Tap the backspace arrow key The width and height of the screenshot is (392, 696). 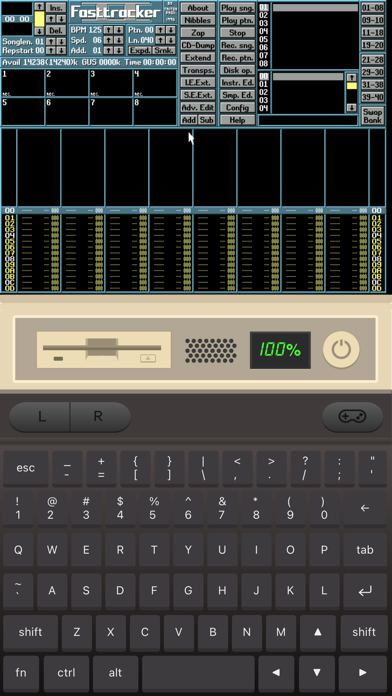pyautogui.click(x=364, y=509)
